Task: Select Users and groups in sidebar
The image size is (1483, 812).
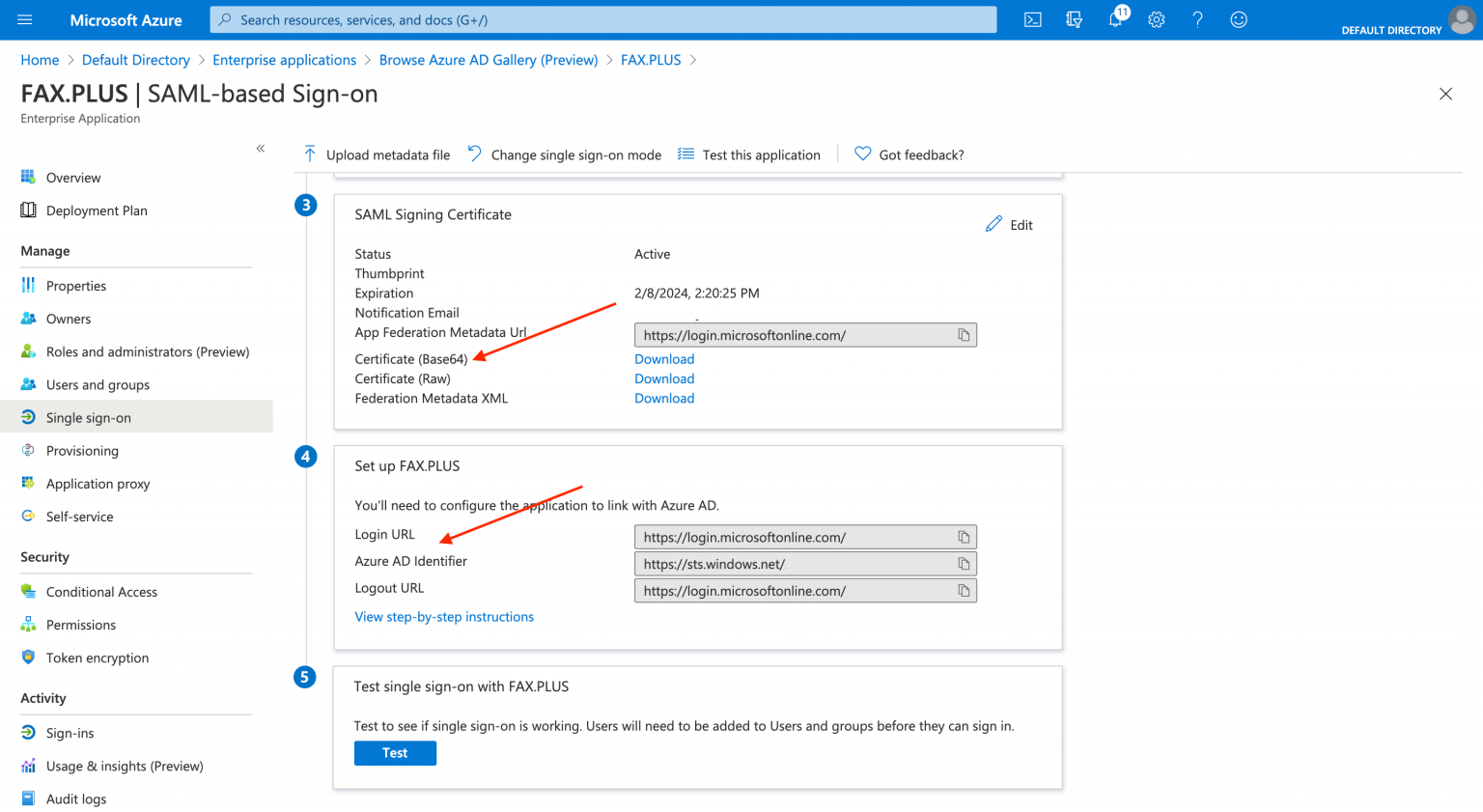Action: (98, 385)
